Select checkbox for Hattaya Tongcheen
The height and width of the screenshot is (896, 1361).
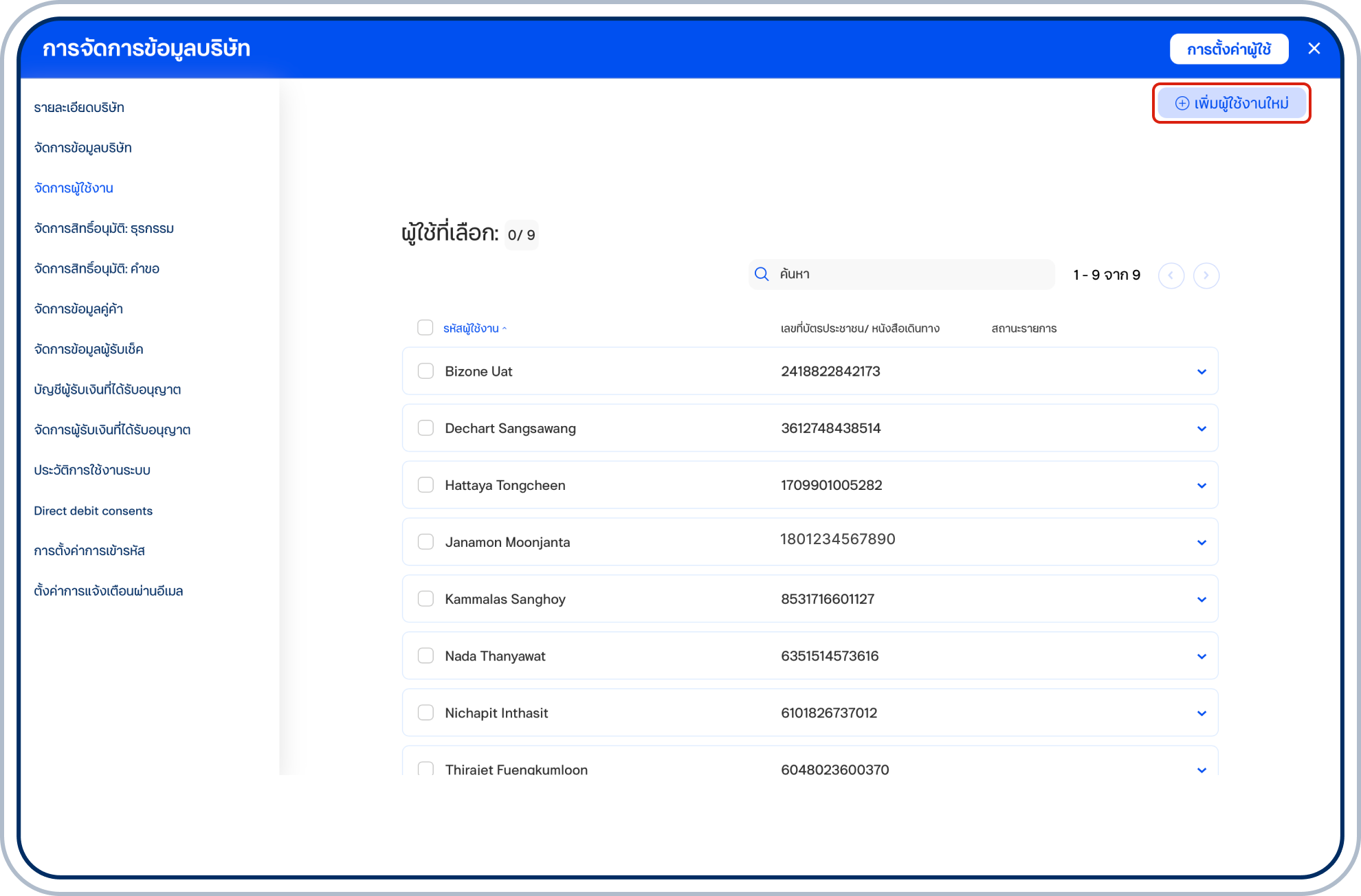425,485
